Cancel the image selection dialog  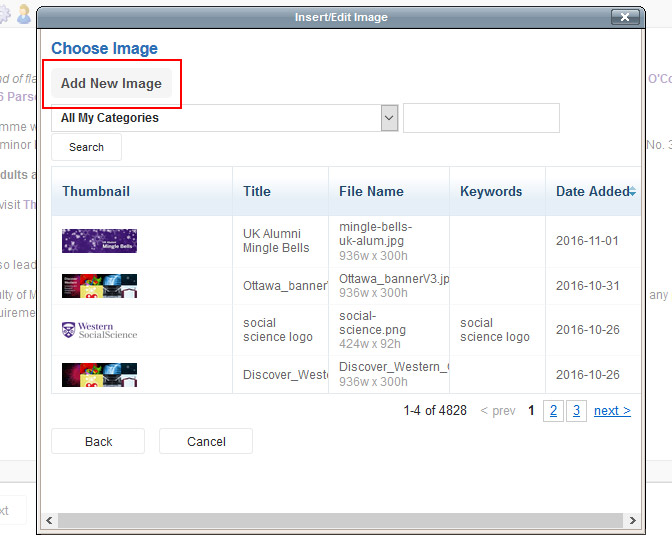tap(206, 441)
